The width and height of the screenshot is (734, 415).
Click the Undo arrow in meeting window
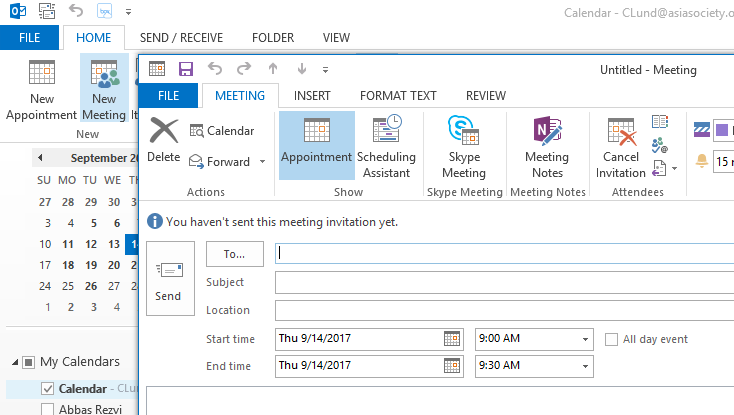[x=214, y=69]
